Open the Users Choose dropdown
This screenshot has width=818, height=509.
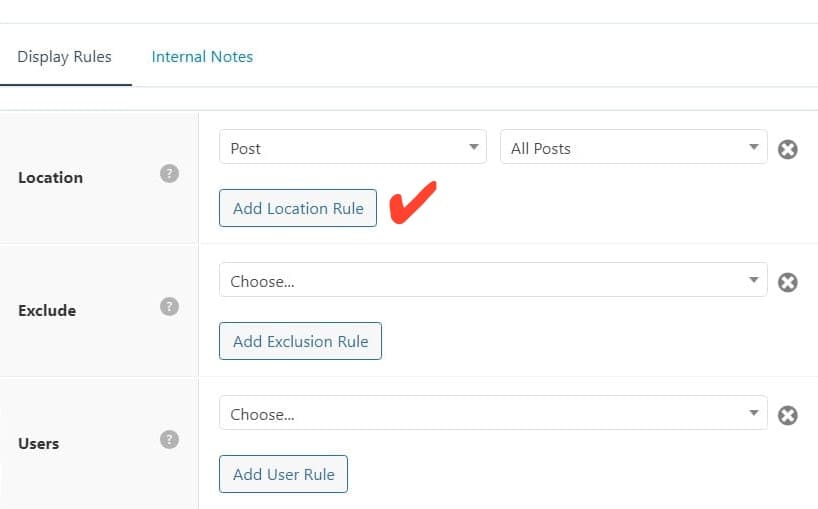tap(492, 414)
